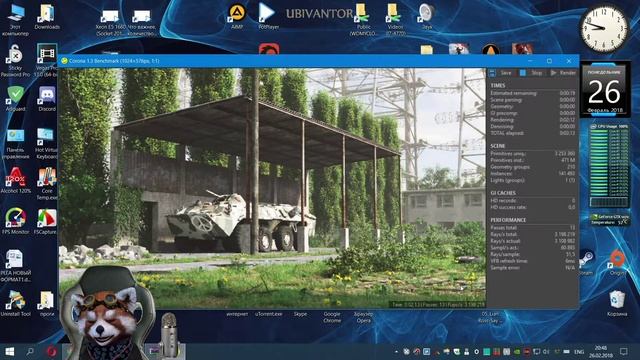Click the render play triangle icon
Screen dimensions: 640x360
point(553,73)
